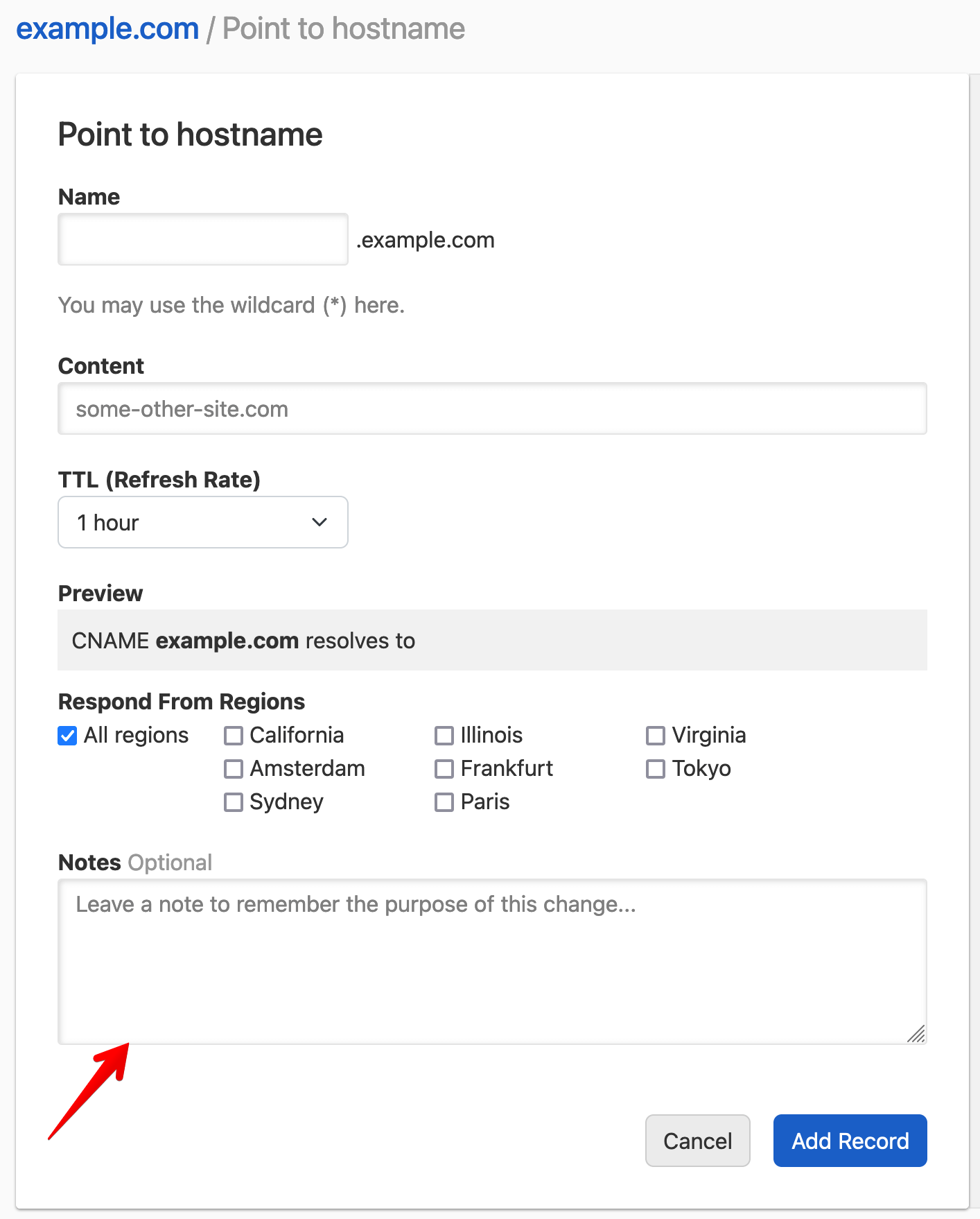The width and height of the screenshot is (980, 1219).
Task: Toggle the Paris region checkbox
Action: click(444, 802)
